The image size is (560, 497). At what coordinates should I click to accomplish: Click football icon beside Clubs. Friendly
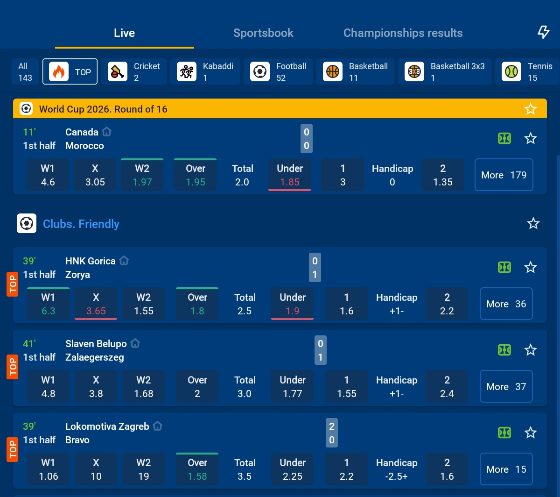pyautogui.click(x=26, y=224)
